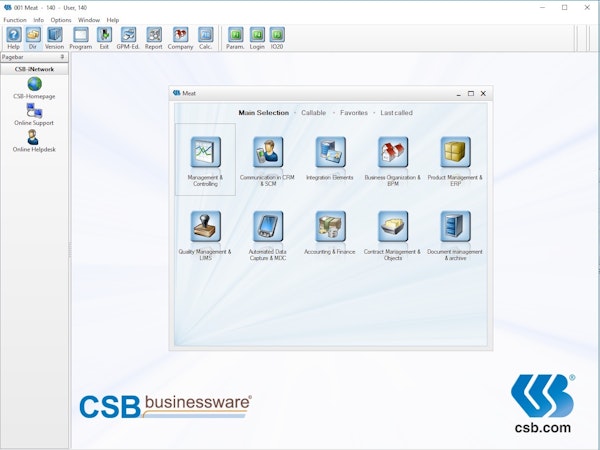Click the CSB-iNetwork section header
600x450 pixels.
pos(34,69)
